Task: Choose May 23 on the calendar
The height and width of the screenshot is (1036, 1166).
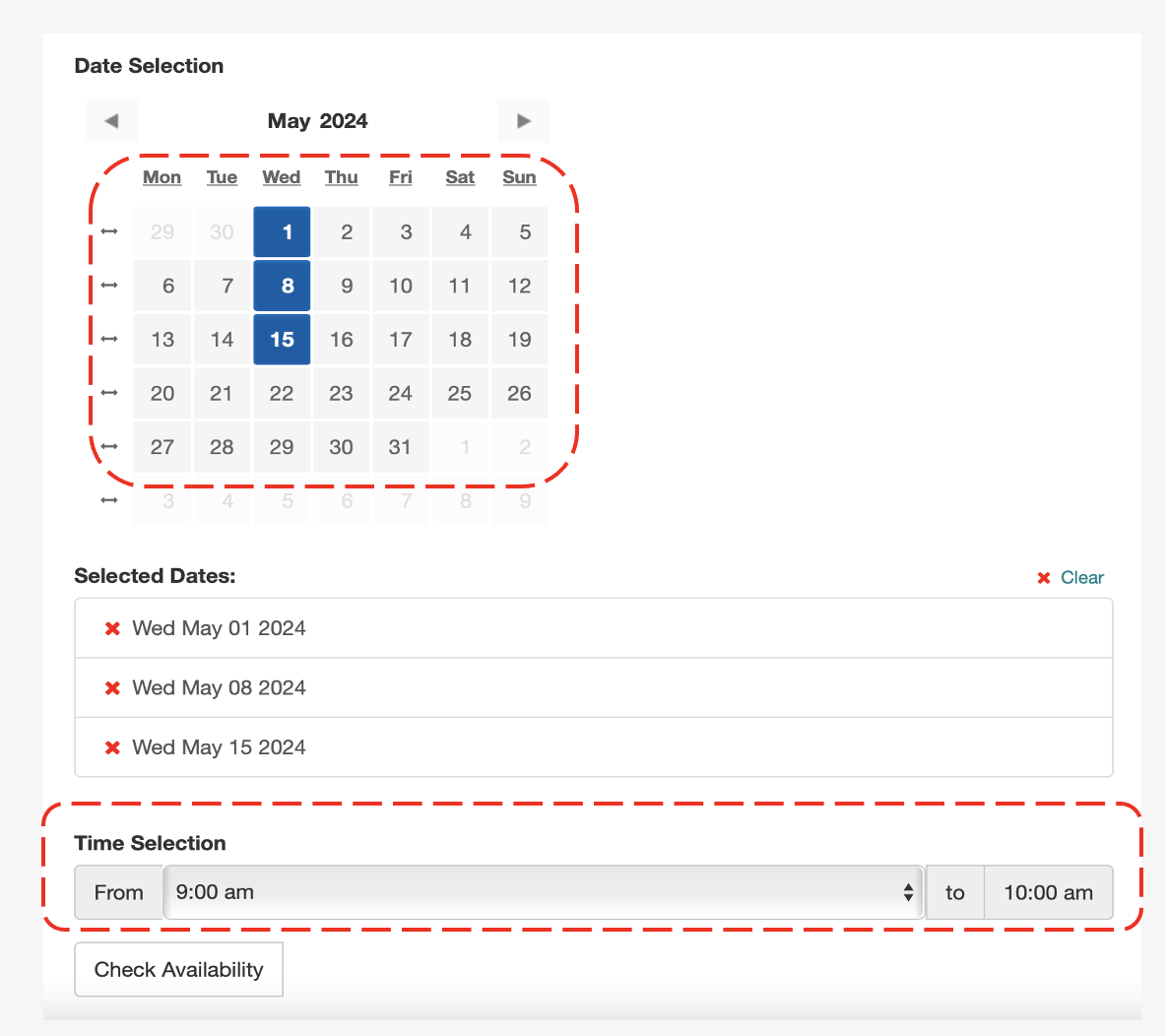Action: pyautogui.click(x=342, y=394)
